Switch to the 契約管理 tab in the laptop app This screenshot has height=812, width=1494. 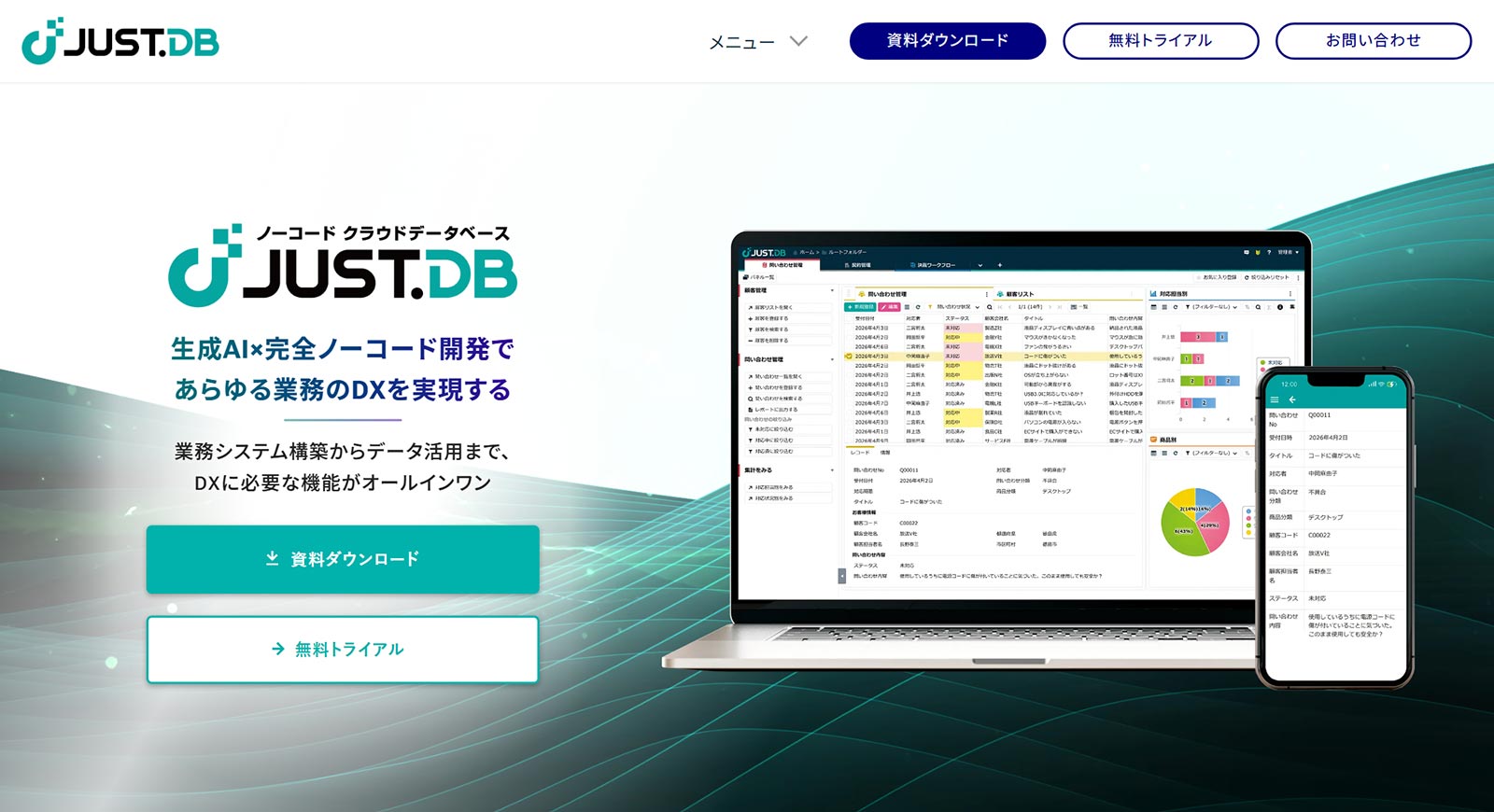(x=858, y=265)
